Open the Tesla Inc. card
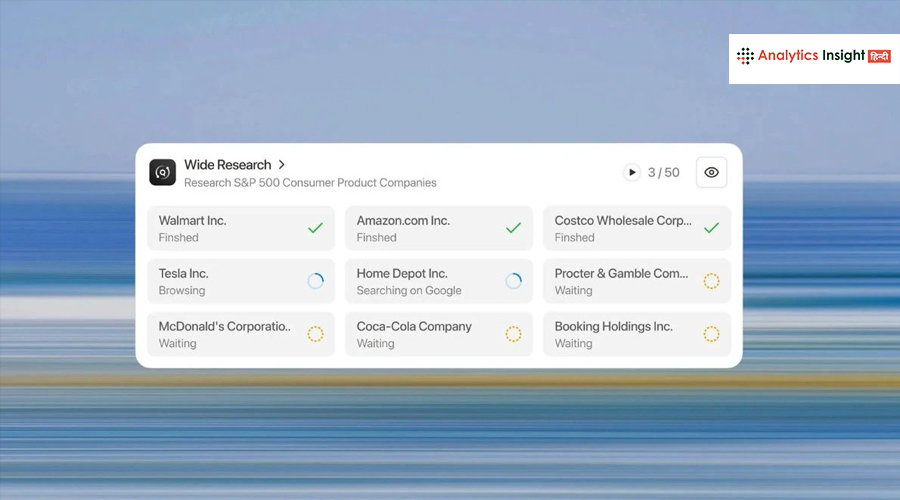Screen dimensions: 900x500 pyautogui.click(x=241, y=281)
